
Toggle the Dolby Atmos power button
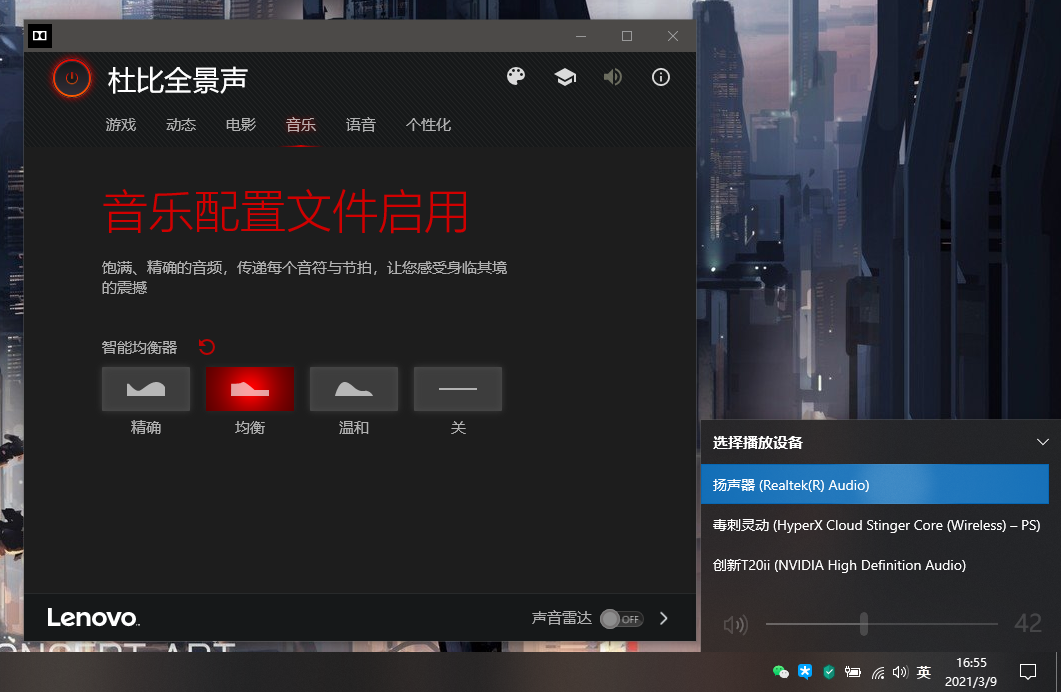pos(72,78)
